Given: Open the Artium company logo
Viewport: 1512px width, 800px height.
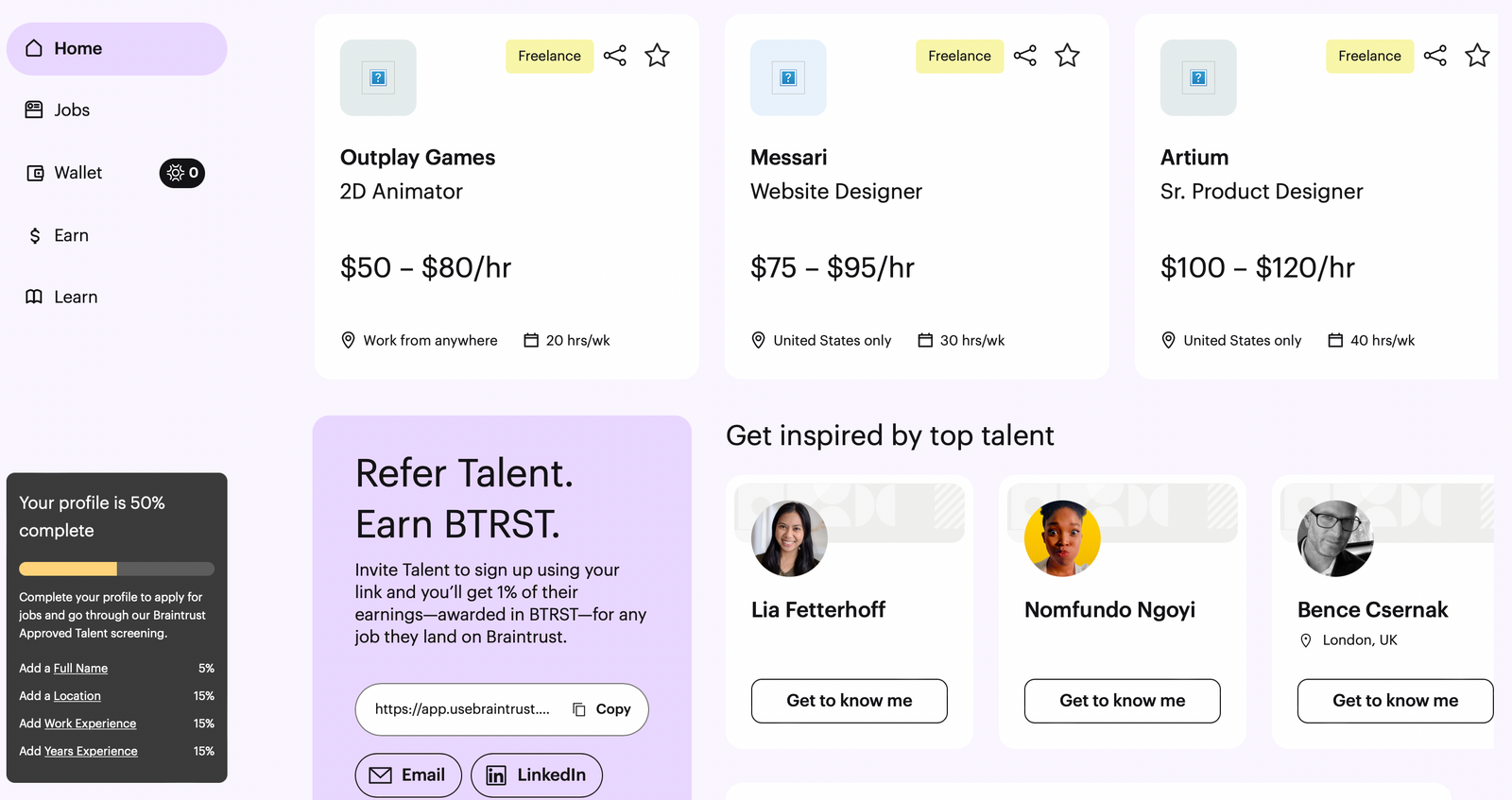Looking at the screenshot, I should pyautogui.click(x=1198, y=77).
